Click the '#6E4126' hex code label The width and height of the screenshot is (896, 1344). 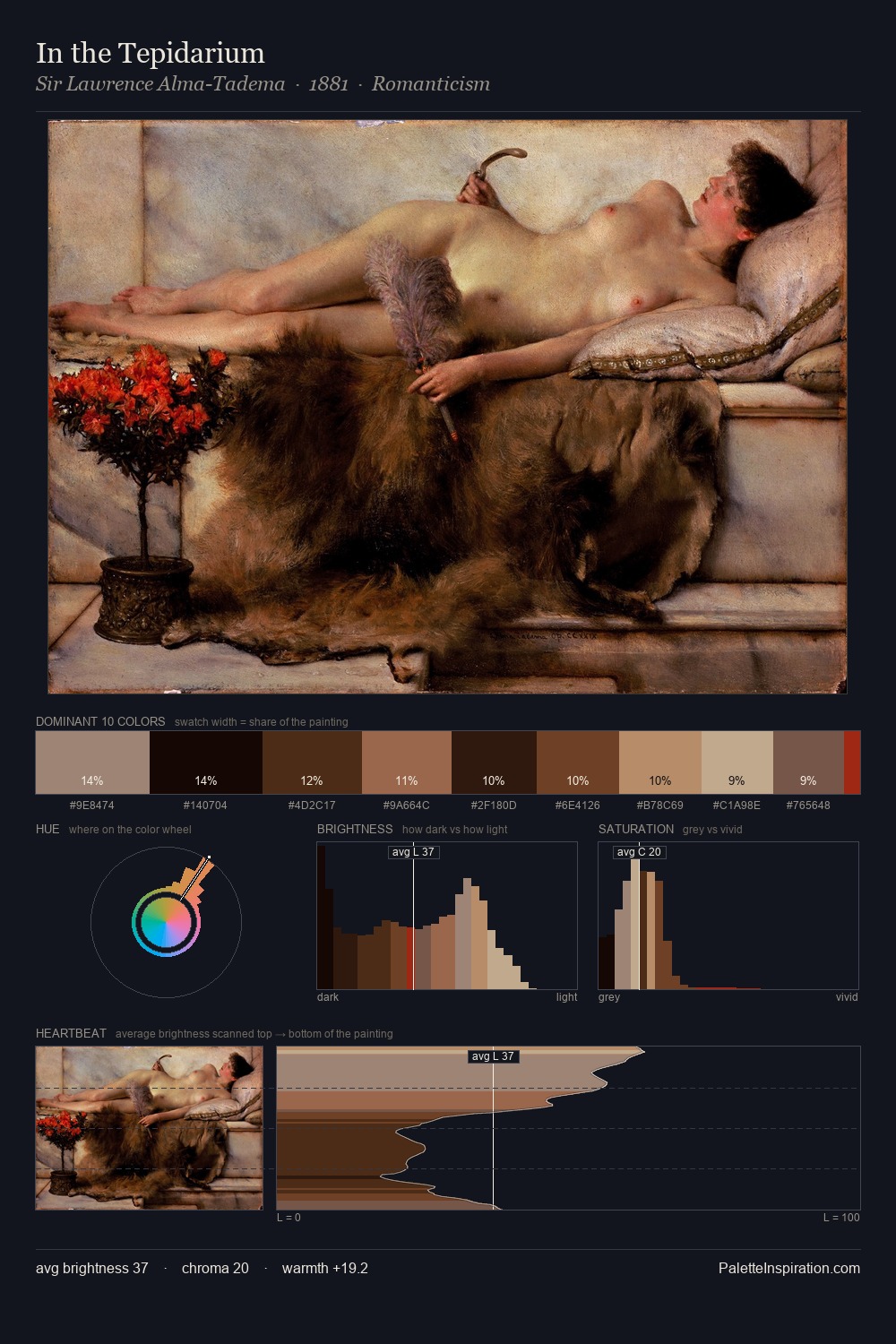coord(578,805)
